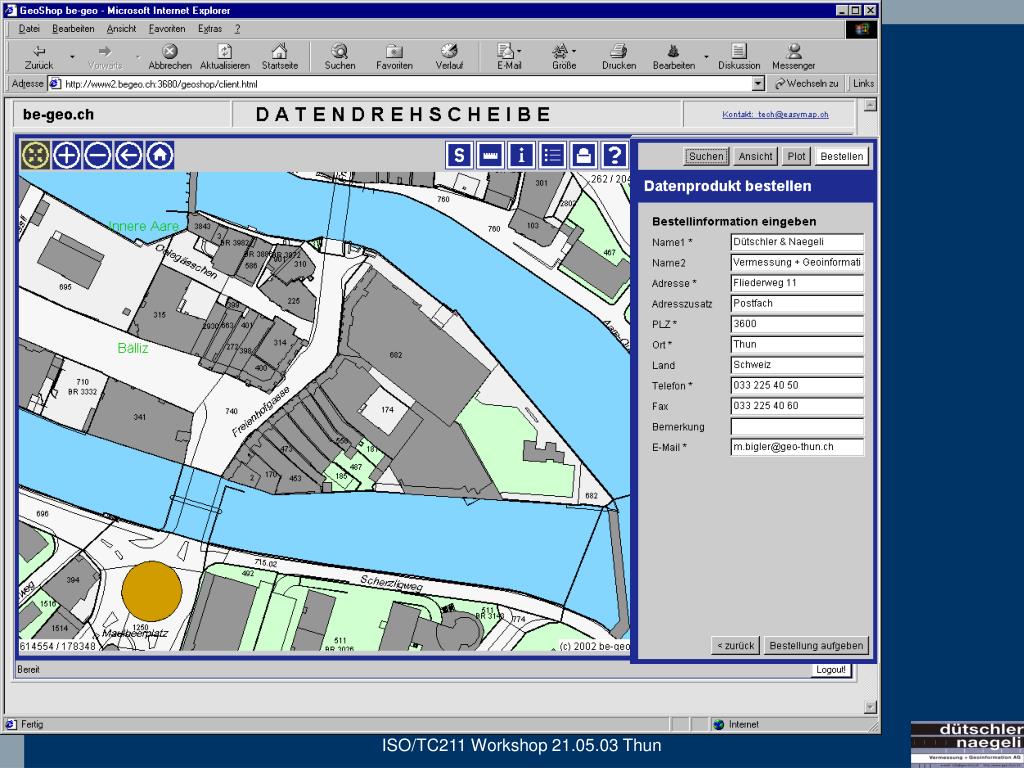This screenshot has width=1024, height=768.
Task: Click the browser address URL field
Action: click(407, 84)
